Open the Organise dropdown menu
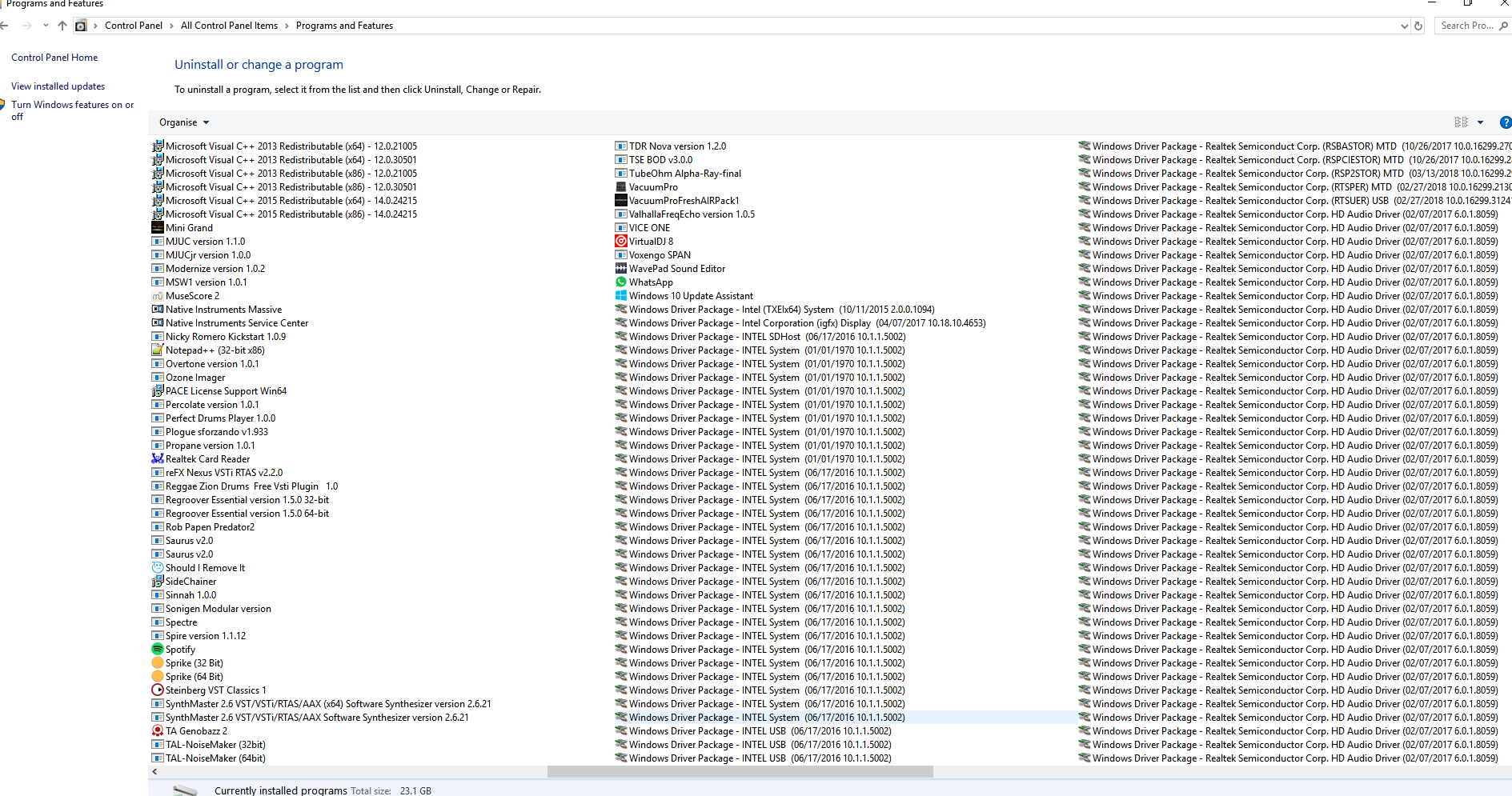The image size is (1512, 796). click(184, 122)
